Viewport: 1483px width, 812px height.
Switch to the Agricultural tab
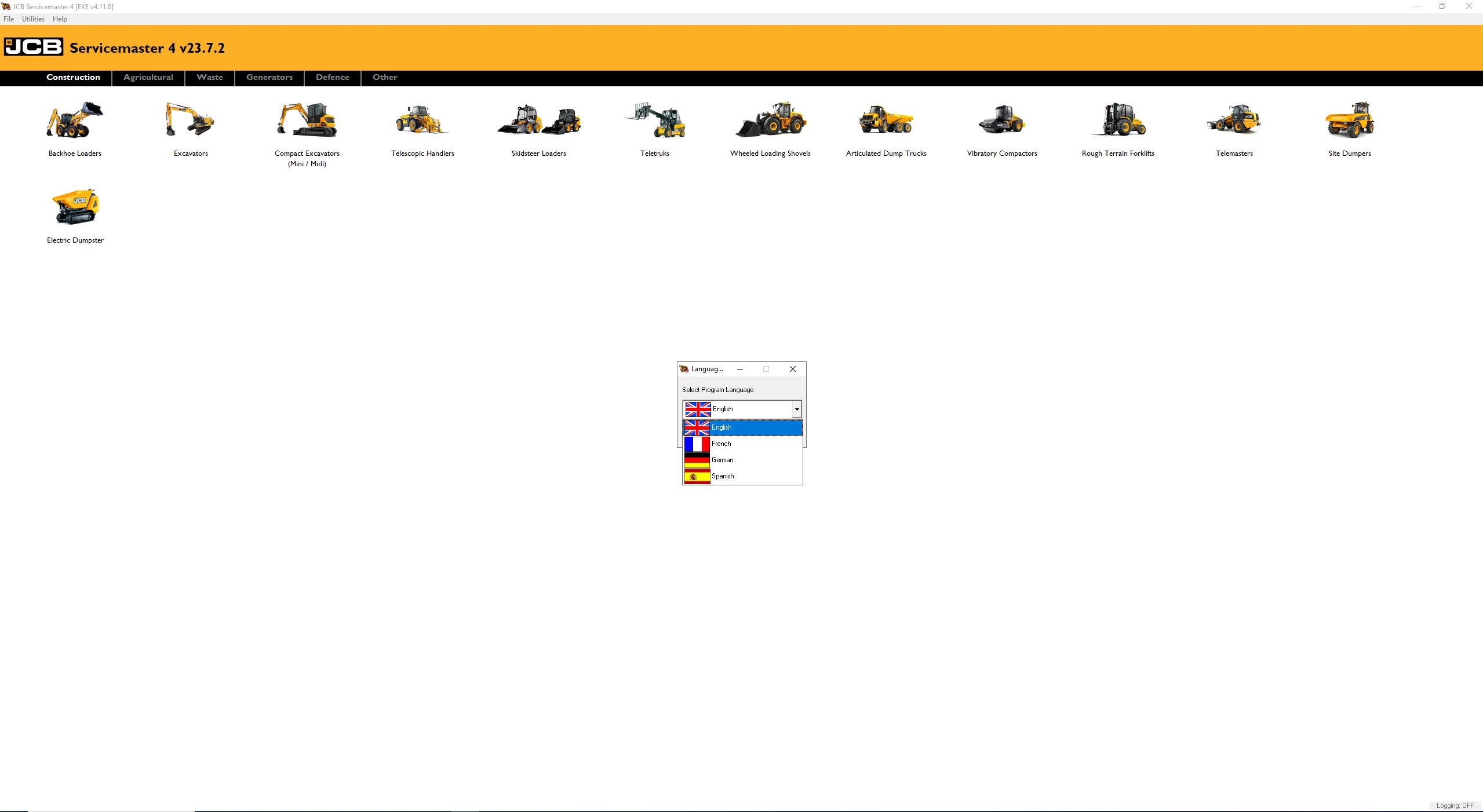pyautogui.click(x=148, y=78)
